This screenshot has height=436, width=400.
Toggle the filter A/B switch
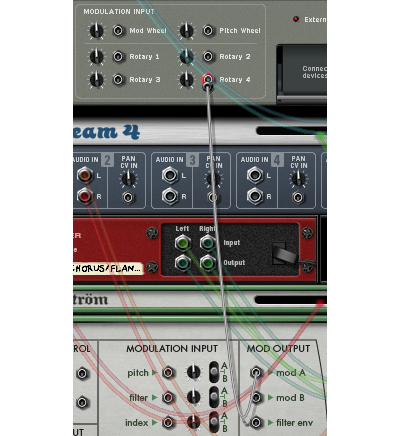214,397
